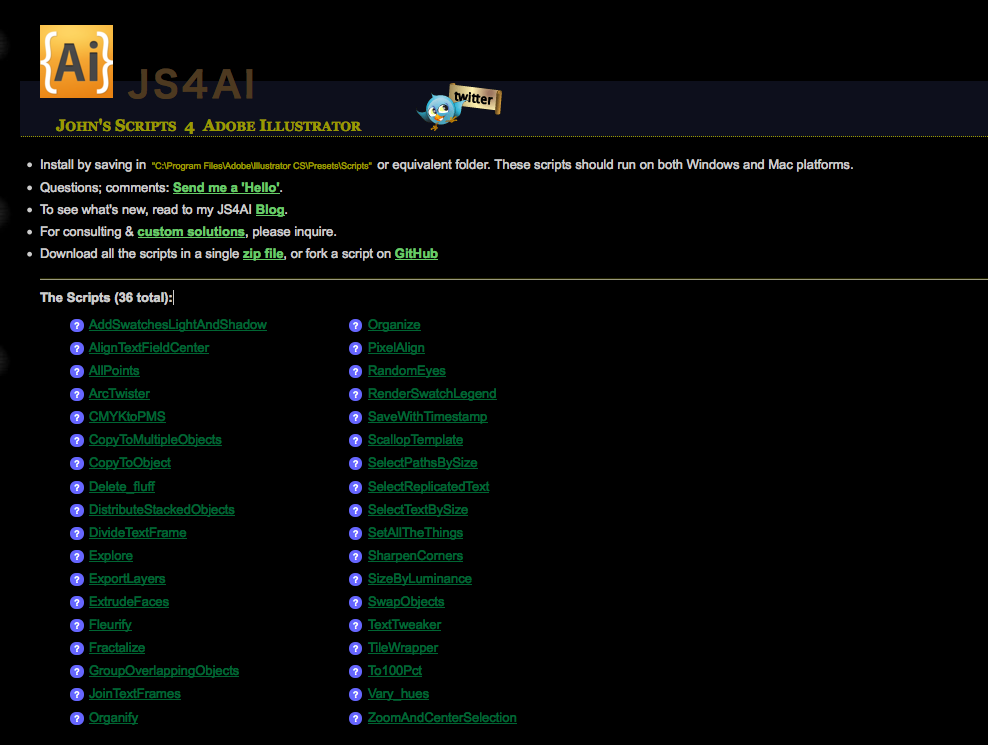The height and width of the screenshot is (745, 988).
Task: Open the To100Pct script link
Action: 395,671
